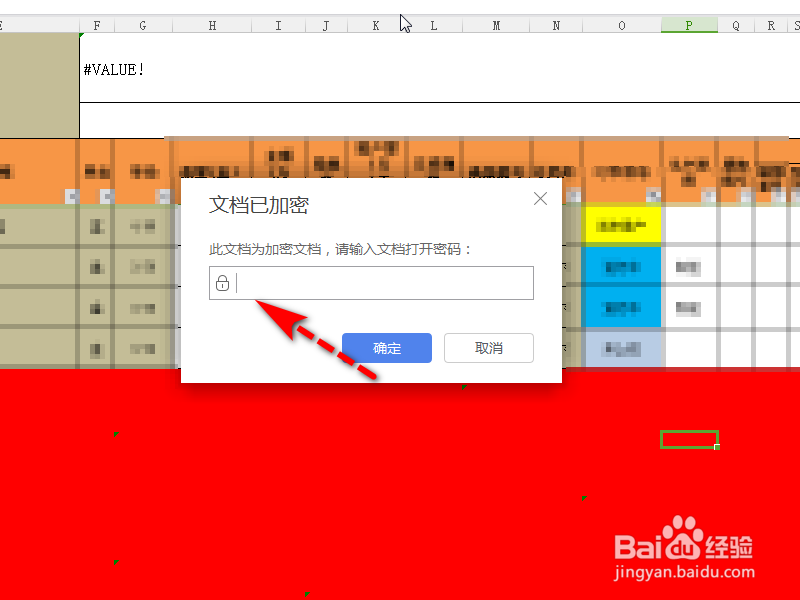Cancel the dialog with 取消 button
800x600 pixels.
[x=489, y=348]
